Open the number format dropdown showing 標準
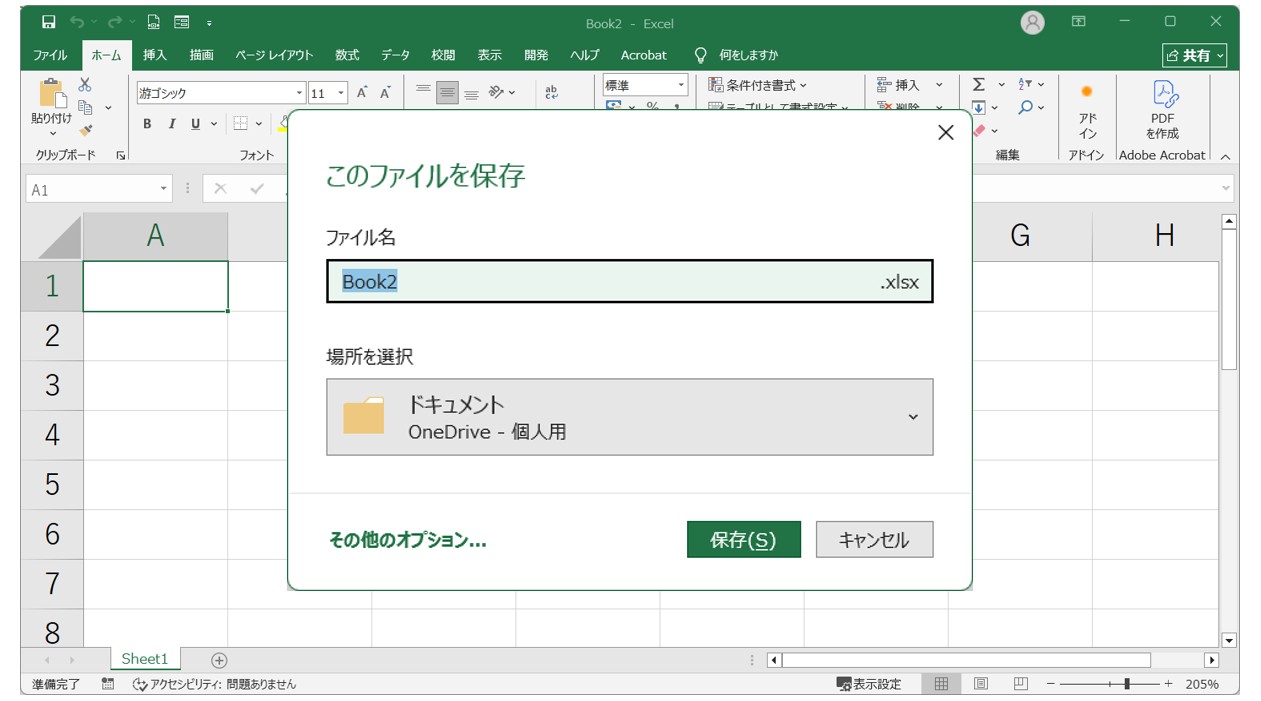 [681, 86]
